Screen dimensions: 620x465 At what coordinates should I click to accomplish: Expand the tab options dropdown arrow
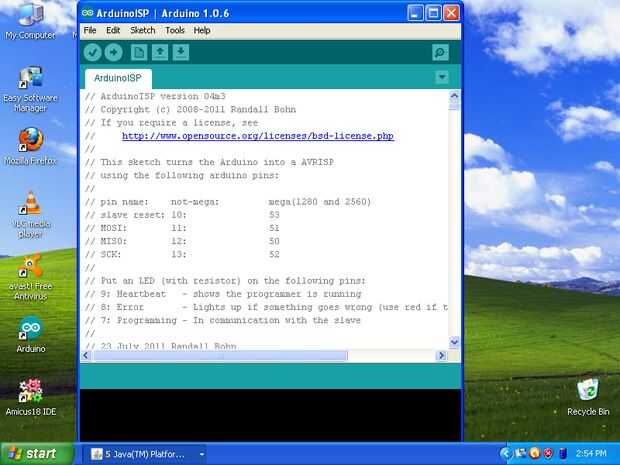[442, 77]
